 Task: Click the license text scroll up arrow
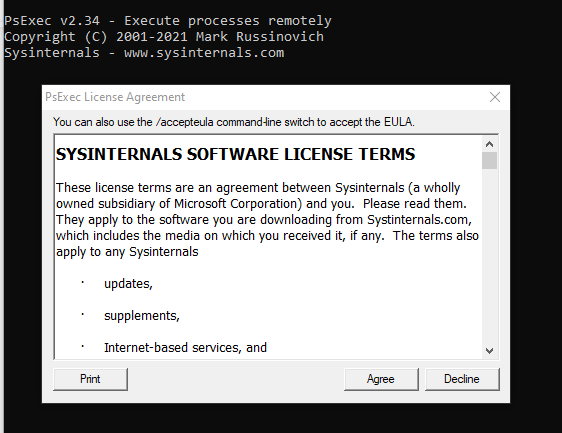(x=489, y=144)
